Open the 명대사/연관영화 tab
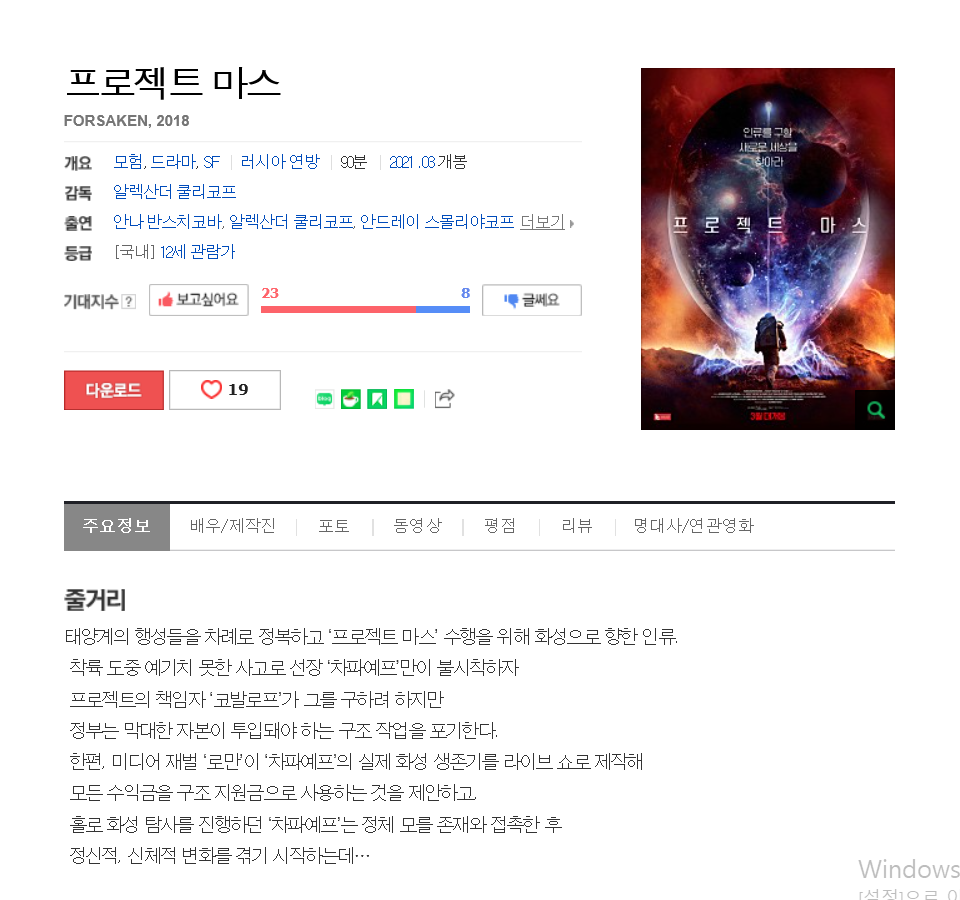 pyautogui.click(x=693, y=526)
